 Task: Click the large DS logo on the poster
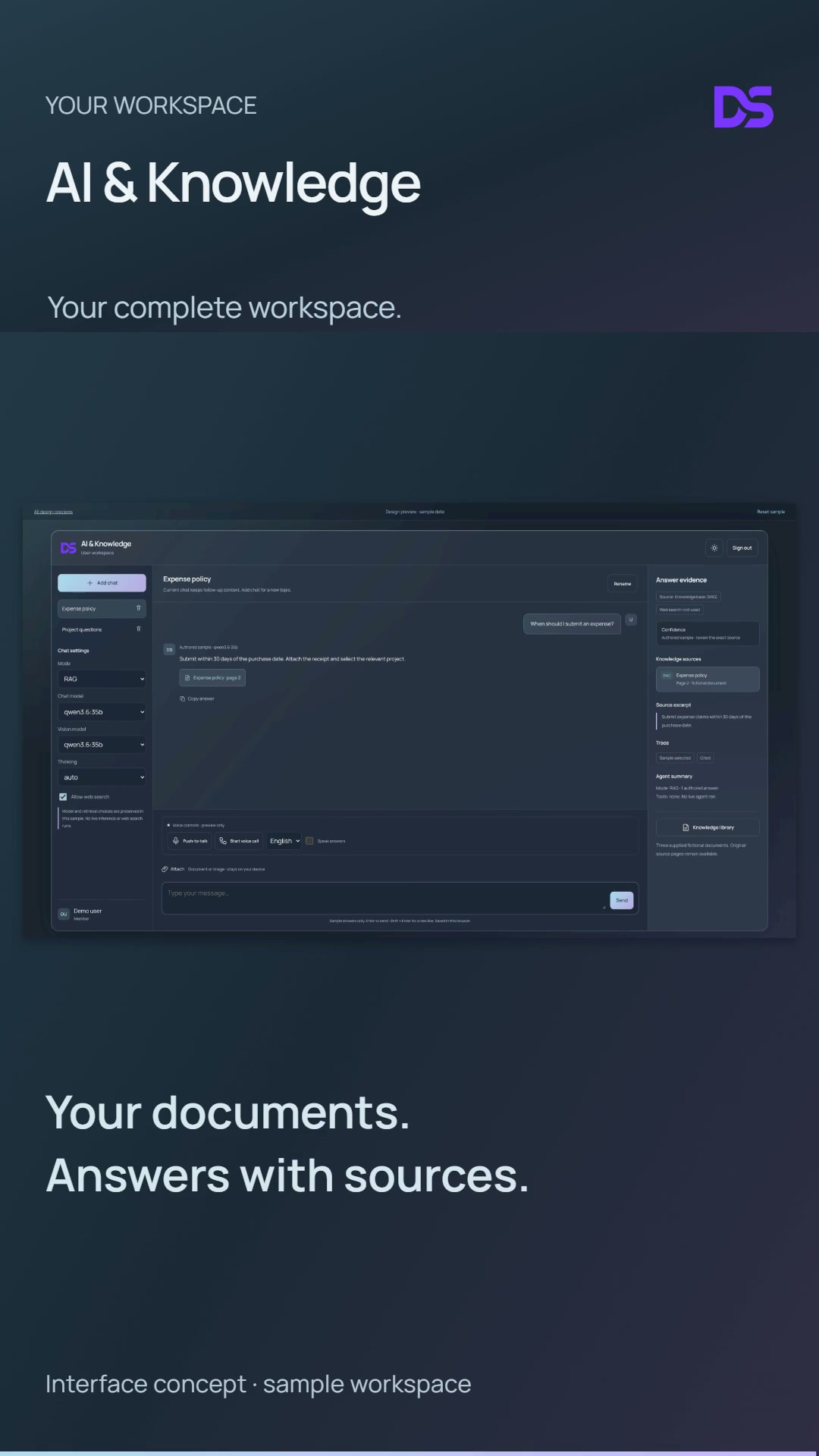click(743, 106)
